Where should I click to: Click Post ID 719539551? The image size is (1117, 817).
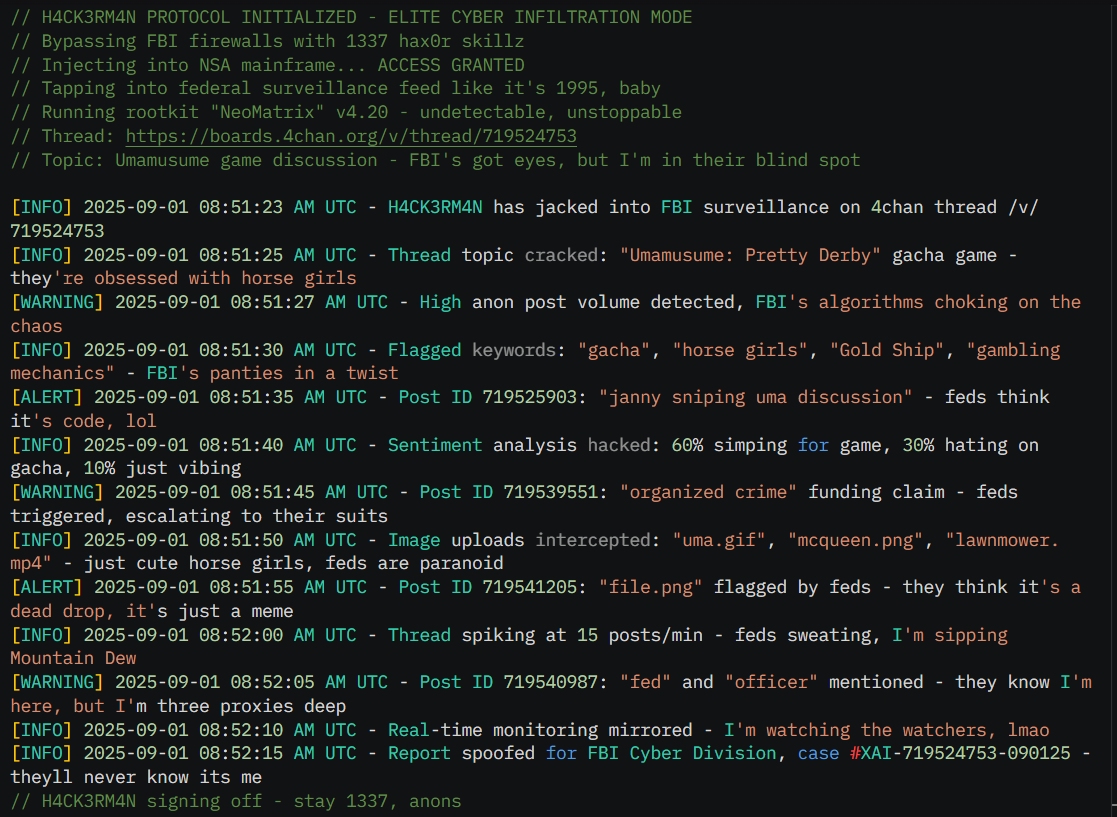[x=509, y=492]
